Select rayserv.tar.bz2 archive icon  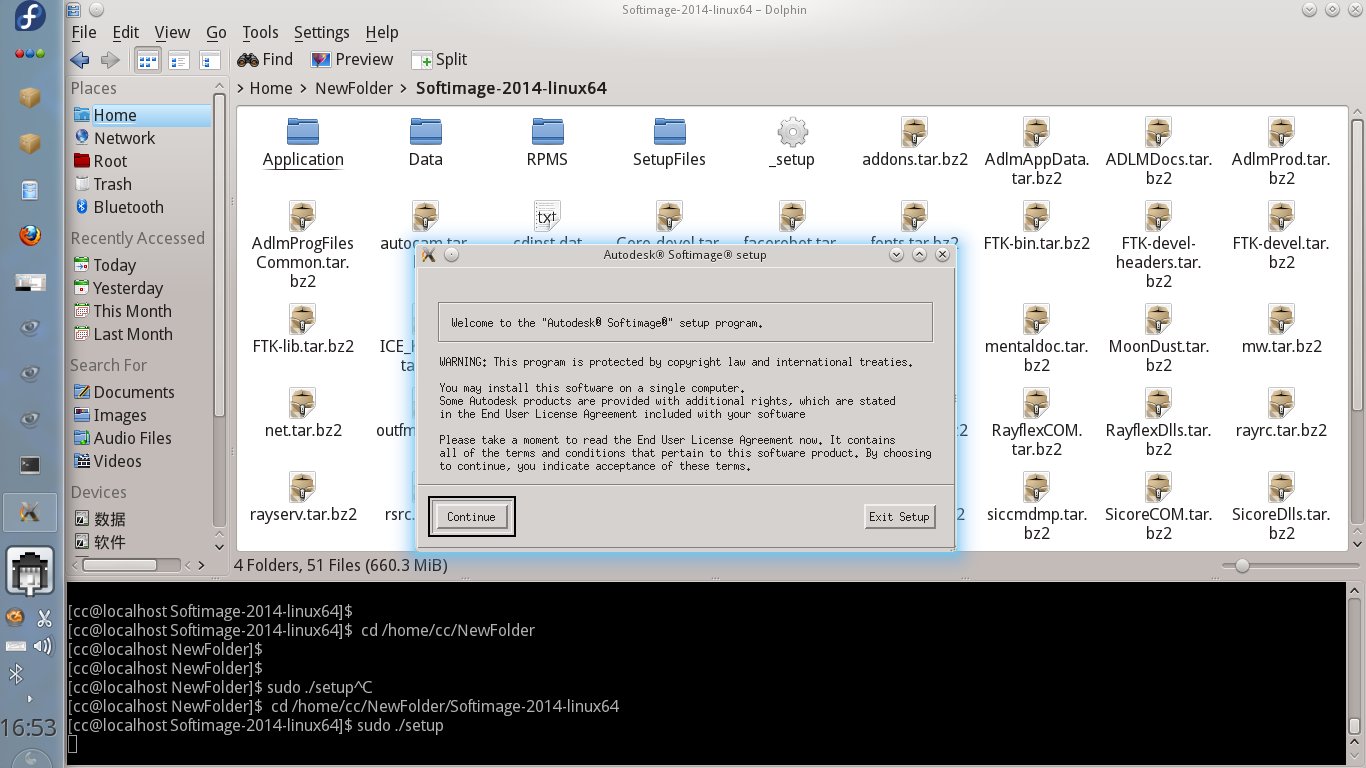(303, 487)
